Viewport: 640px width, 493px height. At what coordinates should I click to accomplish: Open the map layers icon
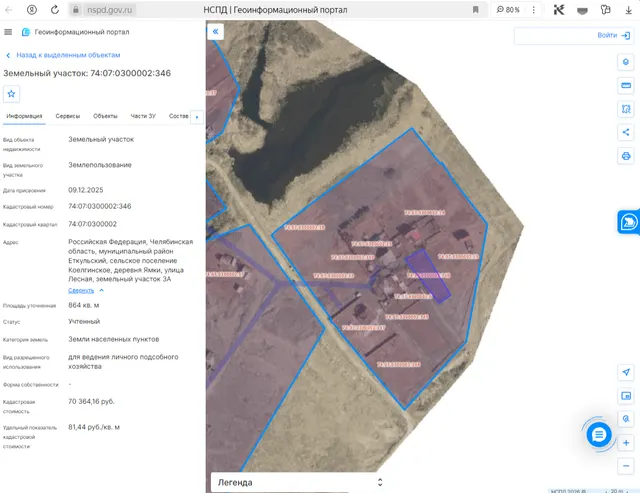pos(626,62)
